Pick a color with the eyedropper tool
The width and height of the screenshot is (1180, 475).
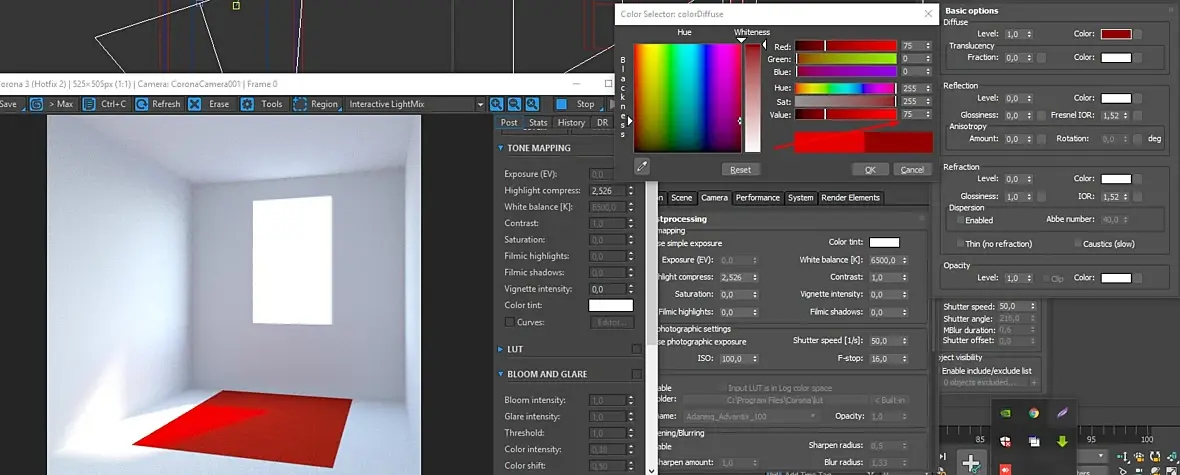[x=641, y=166]
